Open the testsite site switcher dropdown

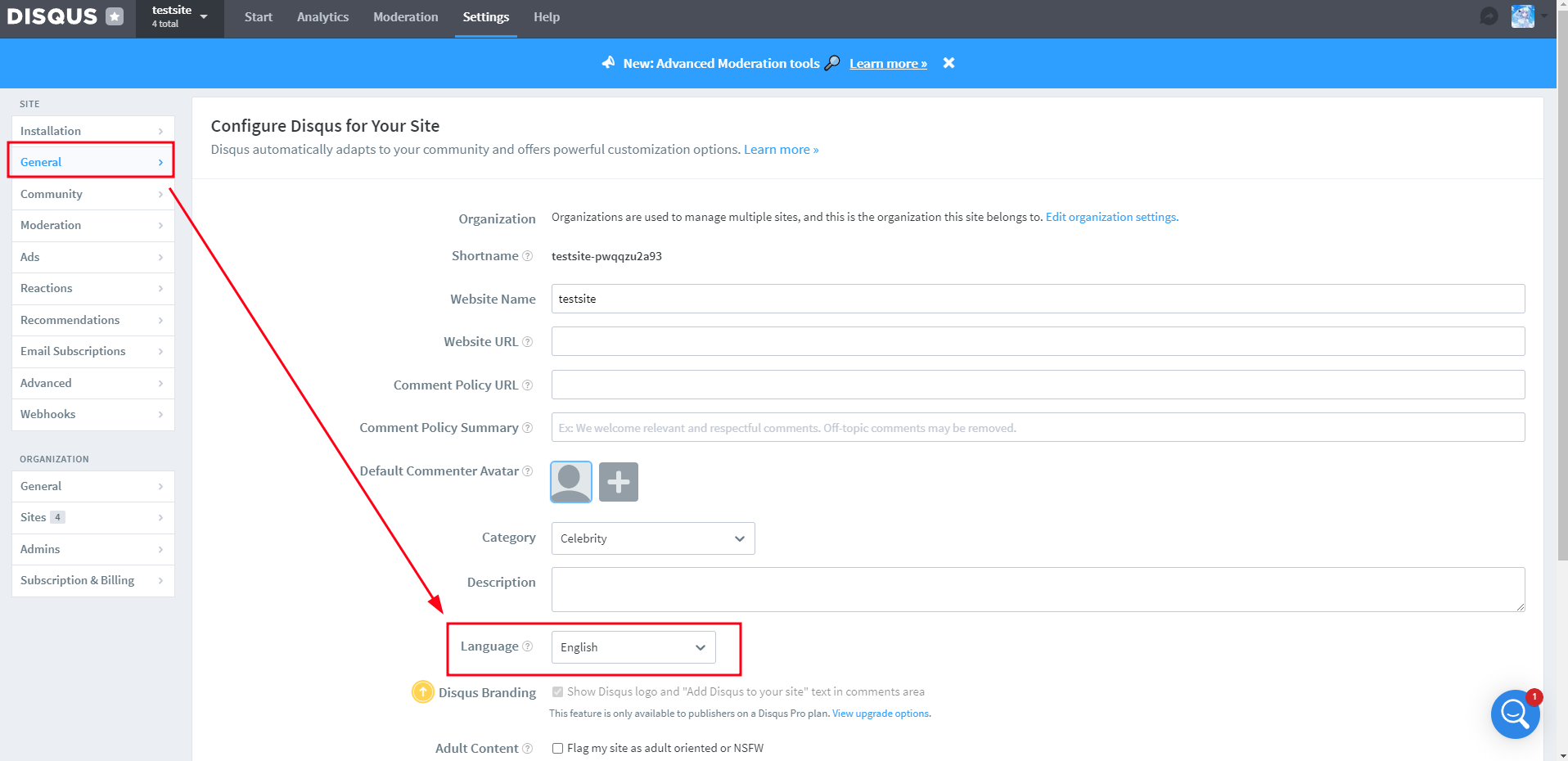pos(180,18)
